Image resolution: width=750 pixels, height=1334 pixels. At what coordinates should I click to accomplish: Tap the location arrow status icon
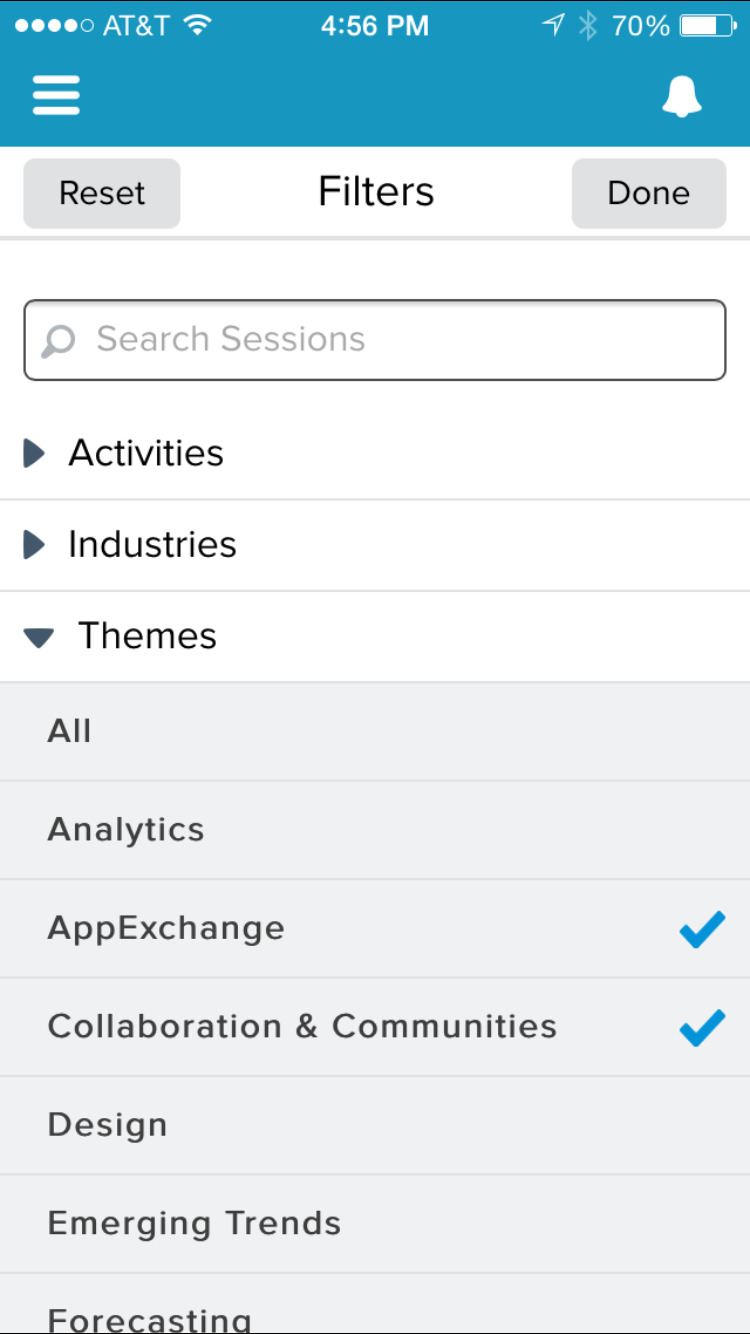(553, 26)
